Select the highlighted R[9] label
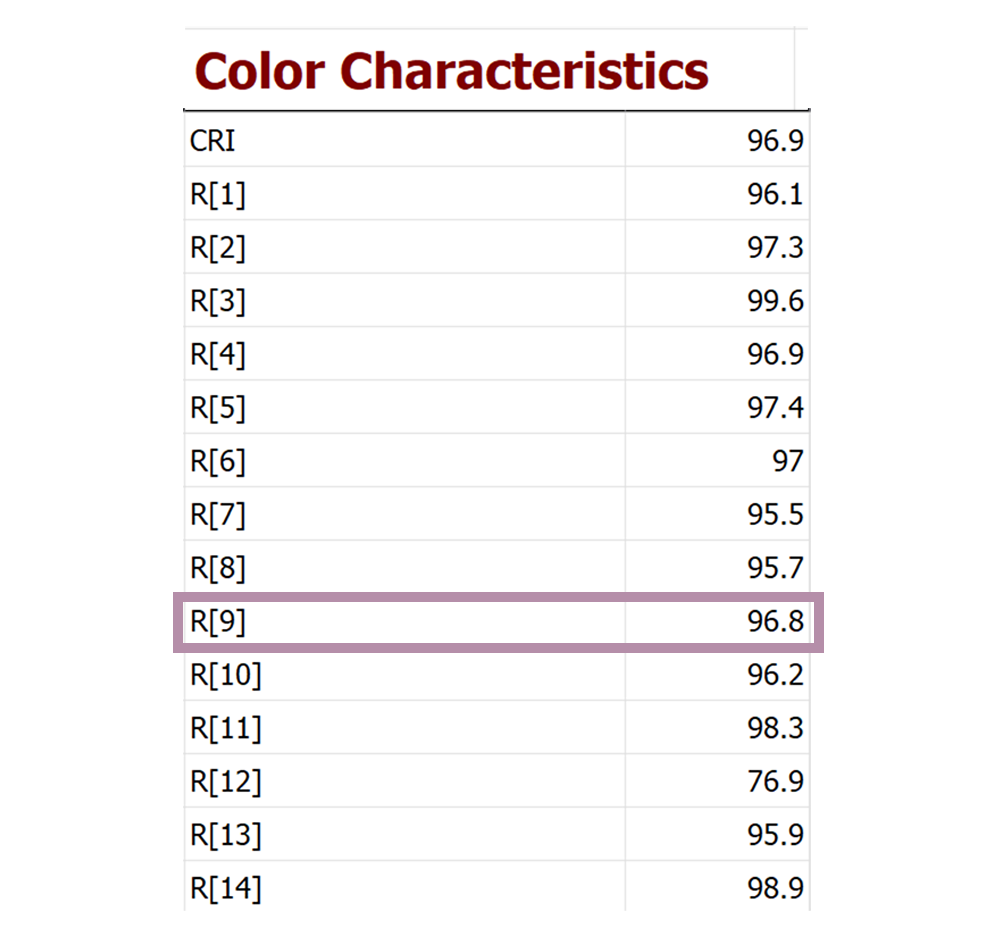 click(217, 622)
